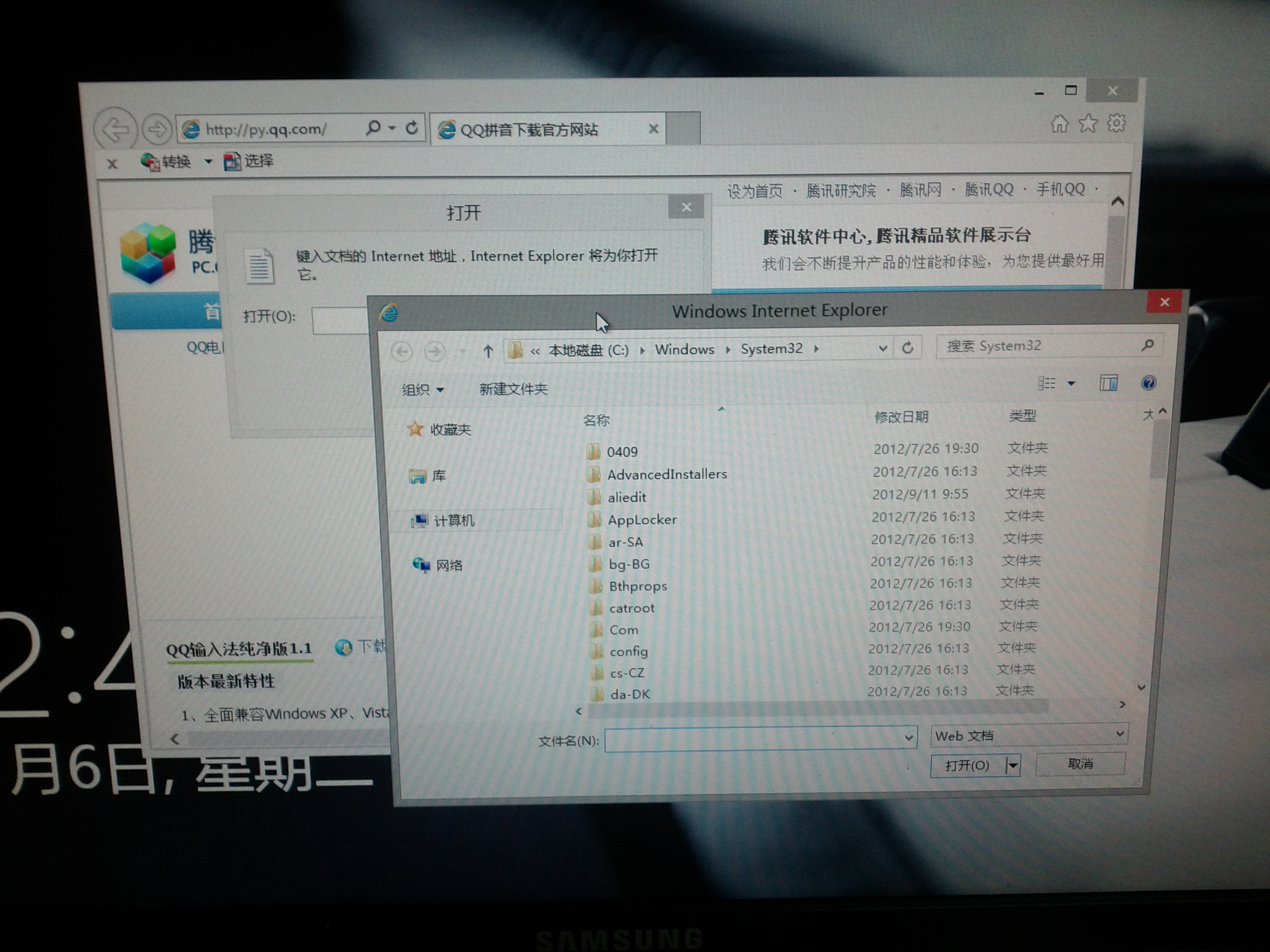Select 库 in navigation pane
This screenshot has width=1270, height=952.
(x=428, y=476)
